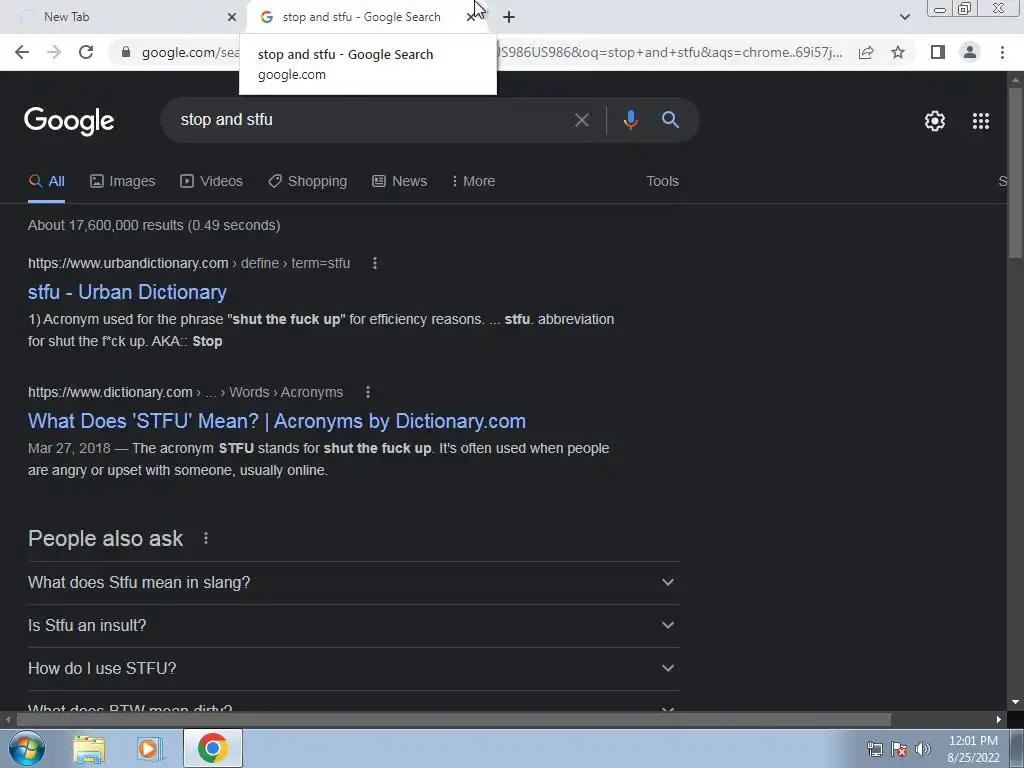Expand How do I use STFU question

(x=354, y=669)
